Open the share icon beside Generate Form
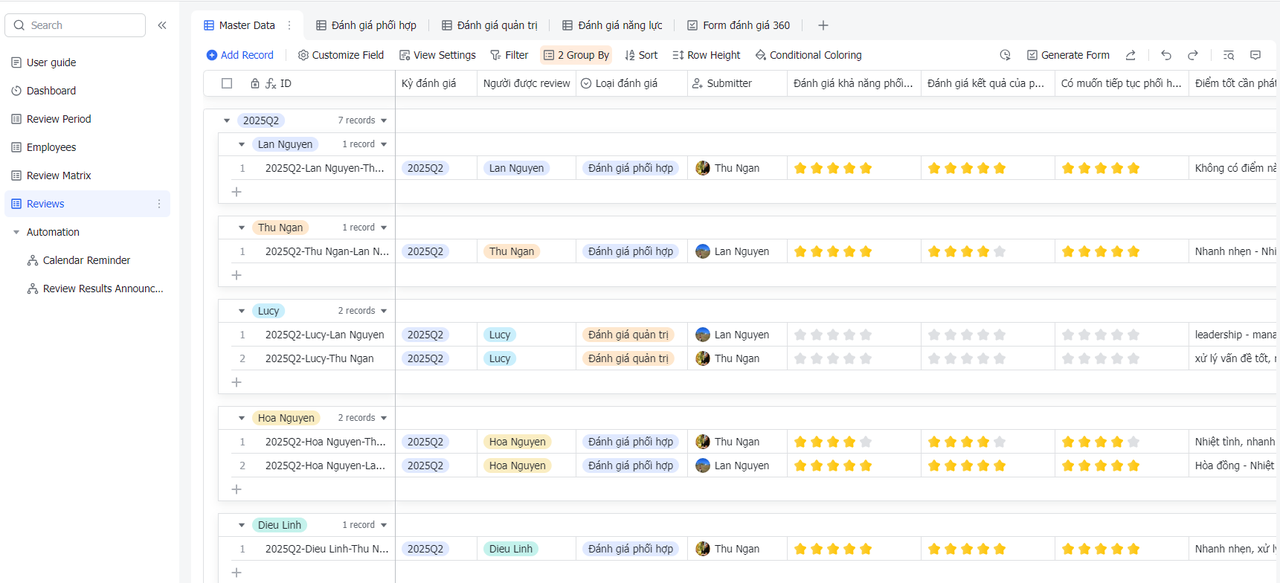Screen dimensions: 1280x583 point(1130,55)
